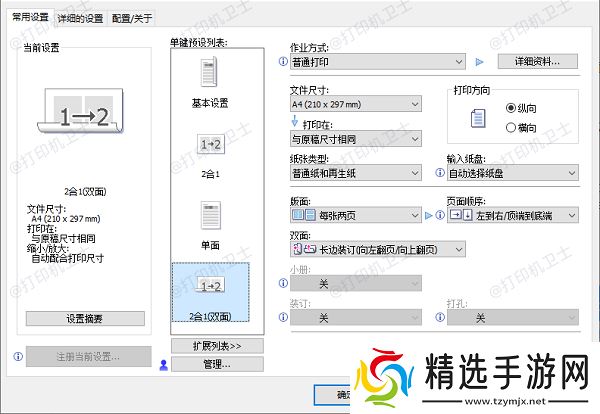Click the info icon beside 作业方式

pos(283,61)
